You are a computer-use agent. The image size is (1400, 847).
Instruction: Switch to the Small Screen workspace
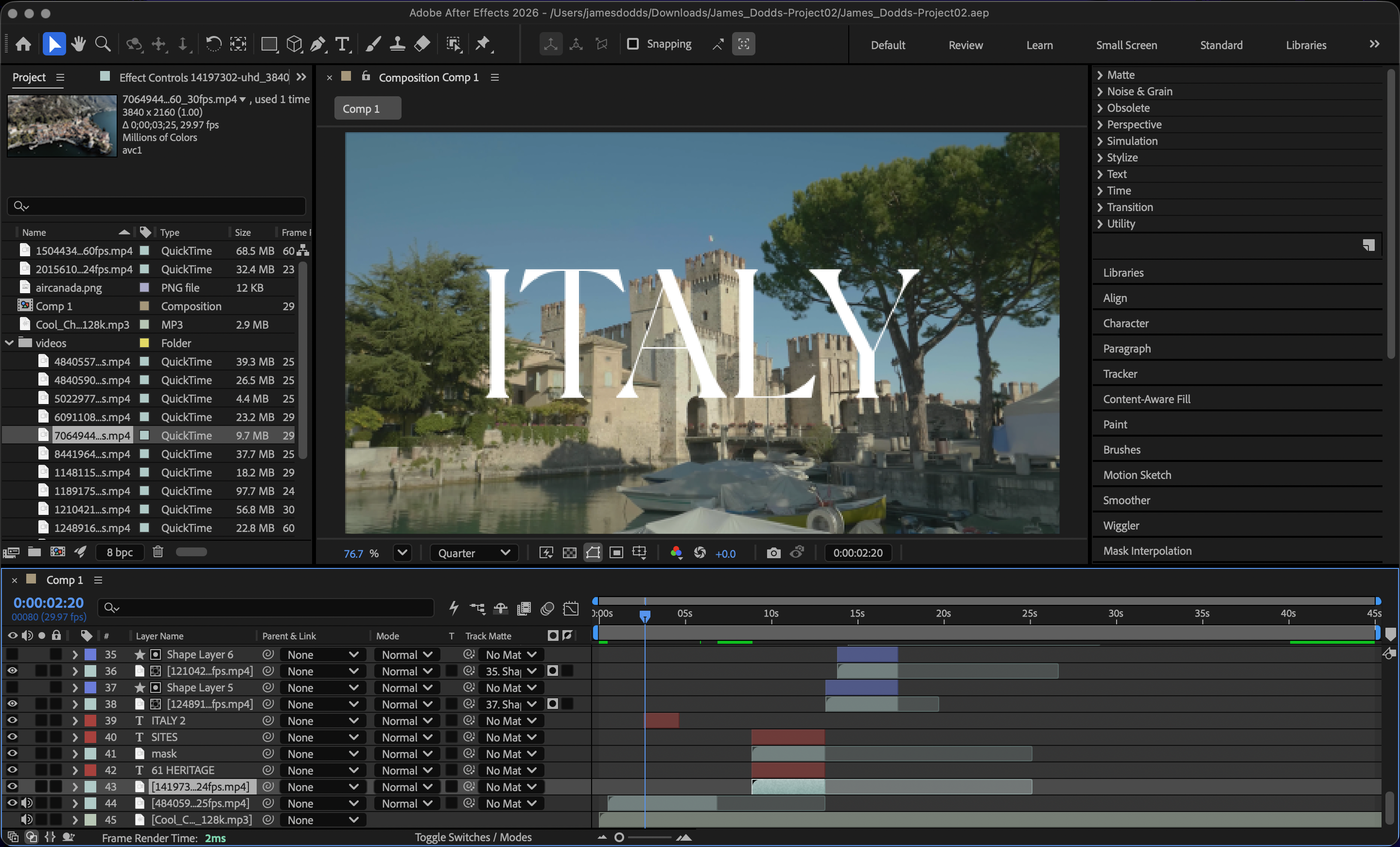click(x=1126, y=45)
